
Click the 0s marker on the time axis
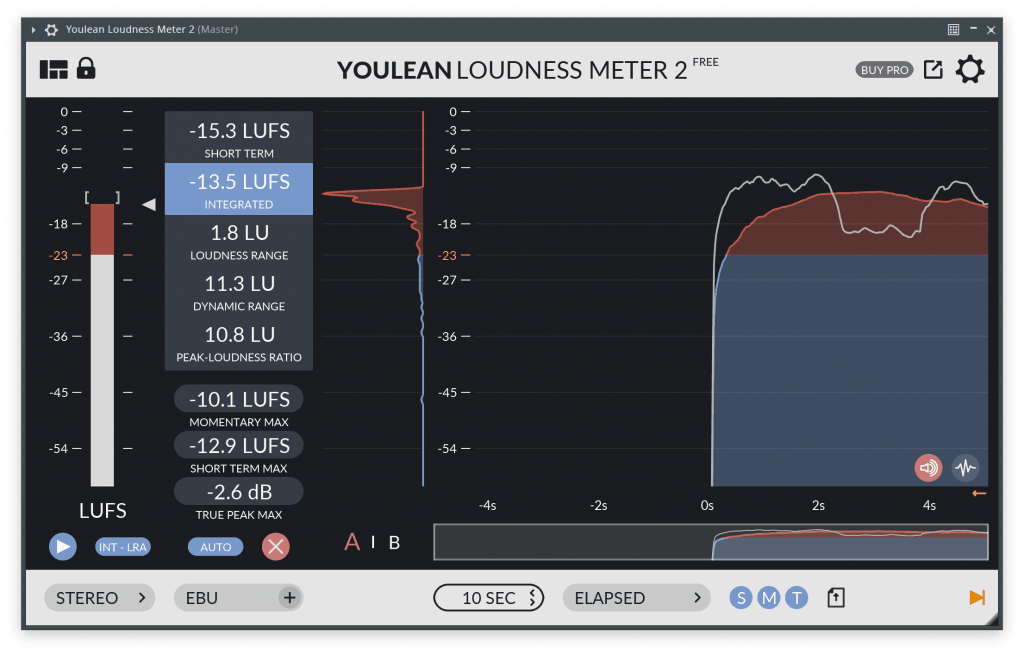click(x=707, y=505)
